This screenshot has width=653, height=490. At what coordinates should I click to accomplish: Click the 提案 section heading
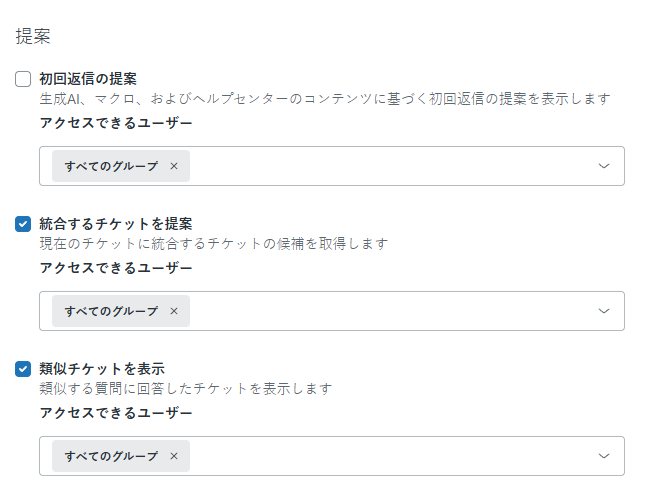point(33,36)
